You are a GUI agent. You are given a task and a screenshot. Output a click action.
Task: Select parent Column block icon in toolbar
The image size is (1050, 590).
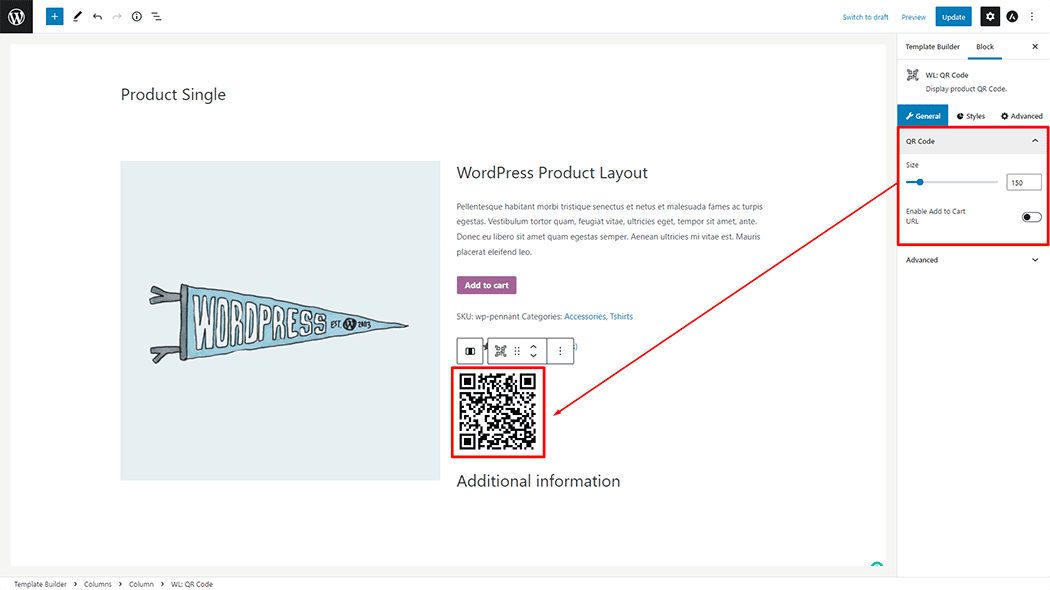click(470, 351)
